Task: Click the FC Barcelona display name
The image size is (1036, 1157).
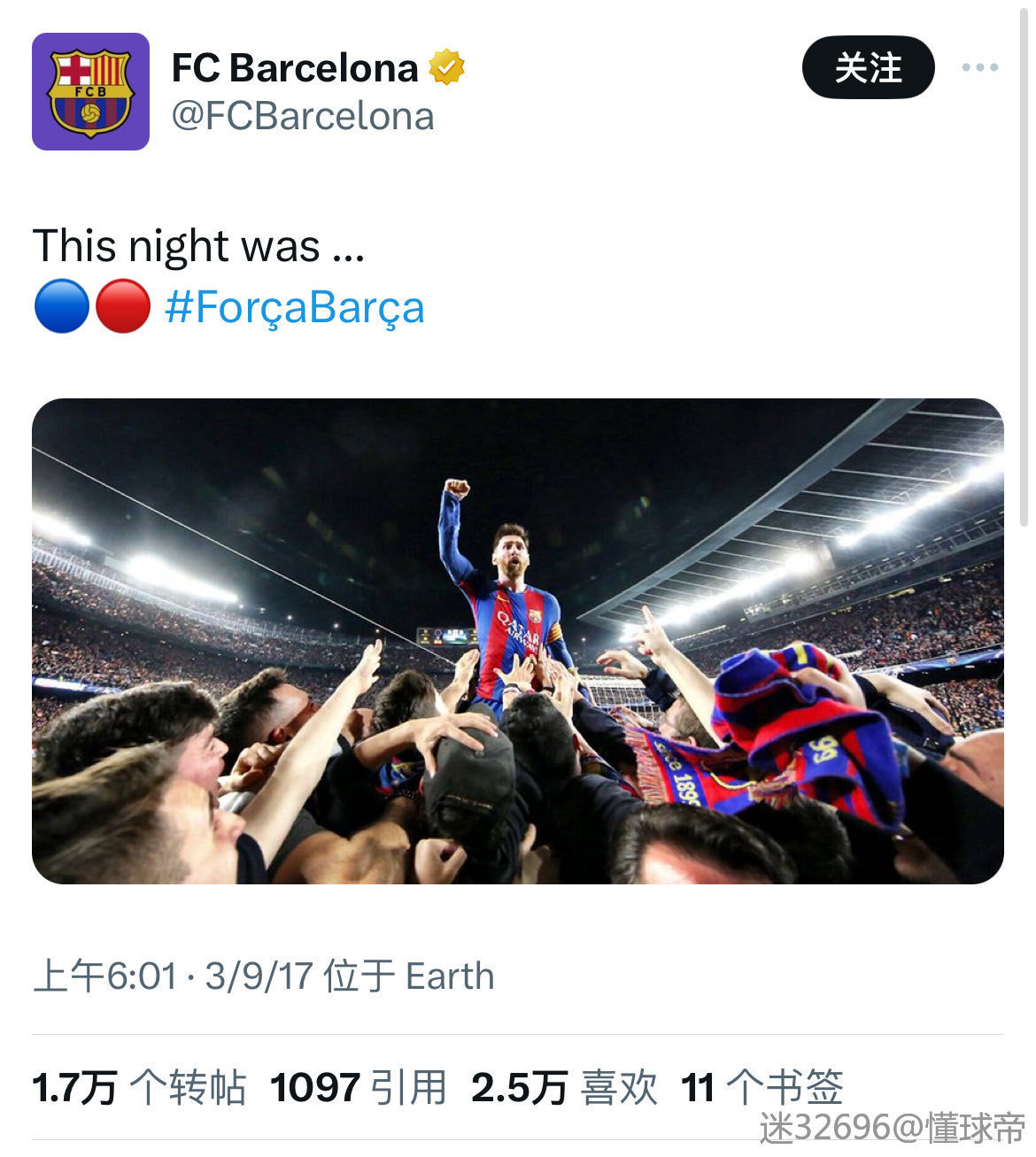Action: 295,68
